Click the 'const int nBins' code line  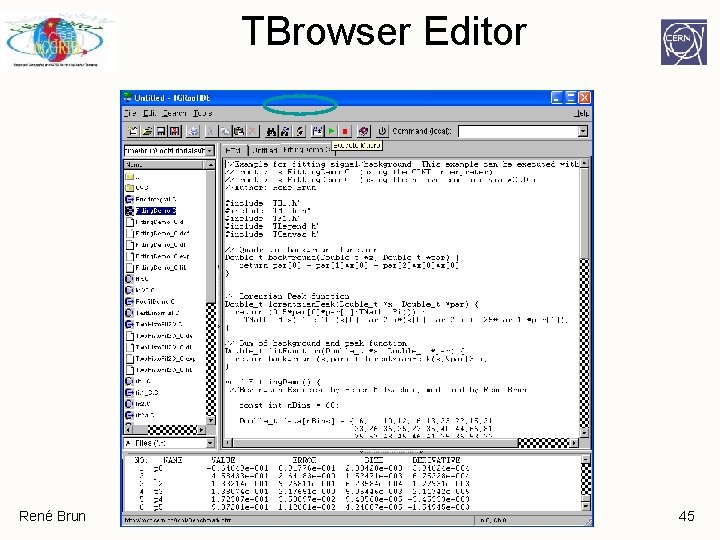pyautogui.click(x=289, y=405)
